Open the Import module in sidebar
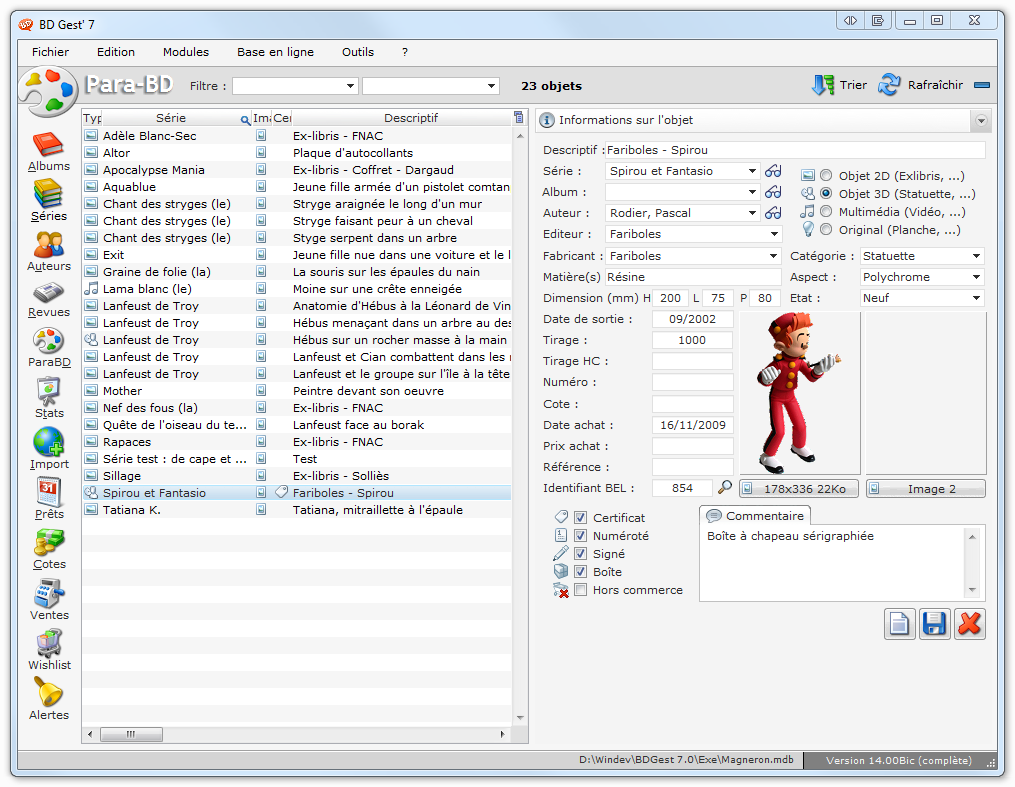1015x787 pixels. coord(49,448)
